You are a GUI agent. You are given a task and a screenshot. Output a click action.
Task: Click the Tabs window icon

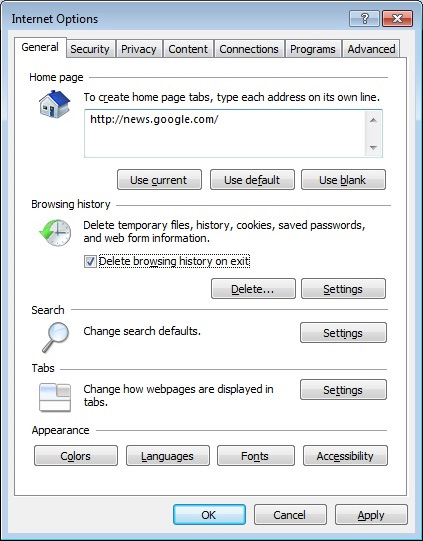click(x=55, y=397)
